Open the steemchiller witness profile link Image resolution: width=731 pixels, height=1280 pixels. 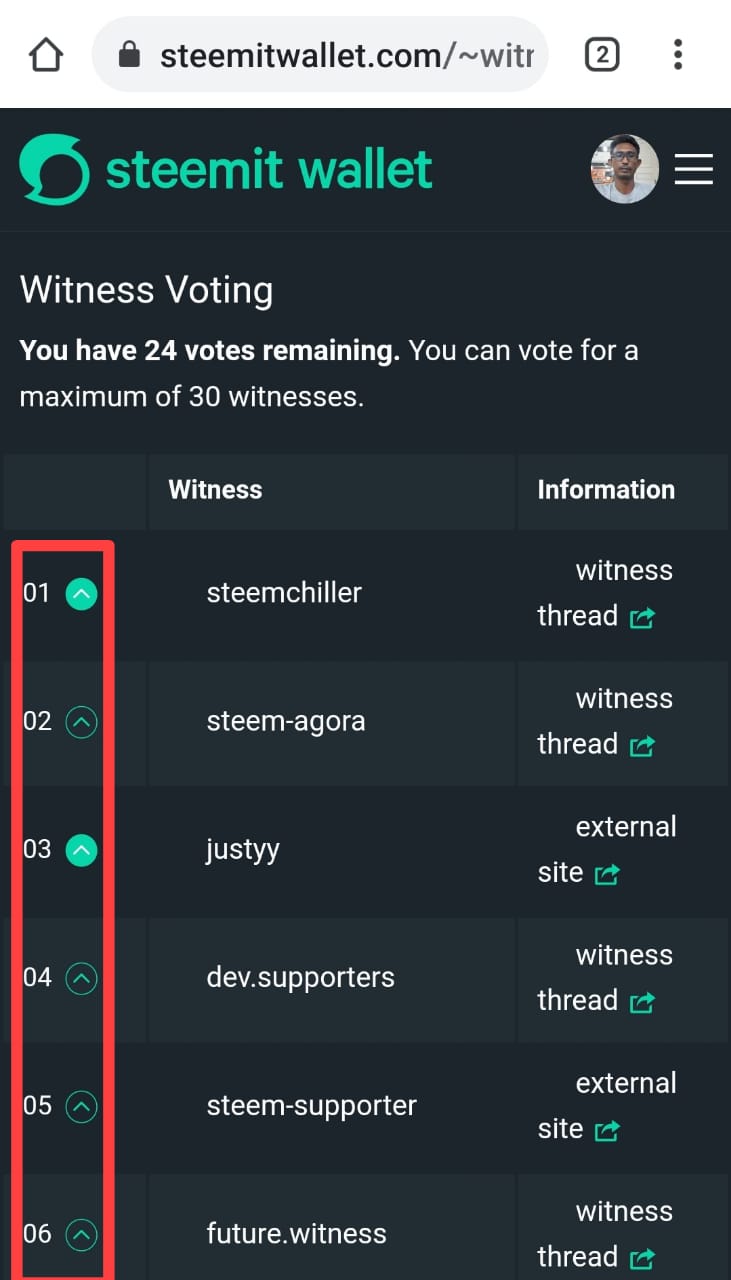[x=284, y=593]
